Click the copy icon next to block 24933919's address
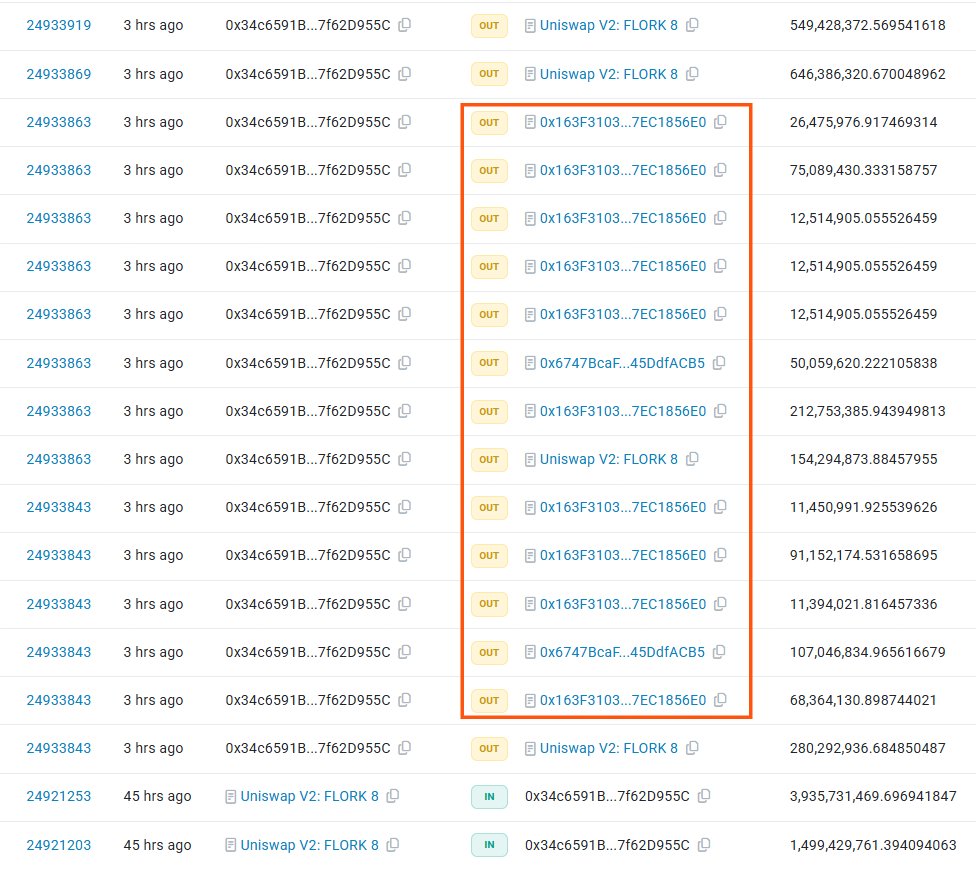This screenshot has width=976, height=869. (404, 25)
